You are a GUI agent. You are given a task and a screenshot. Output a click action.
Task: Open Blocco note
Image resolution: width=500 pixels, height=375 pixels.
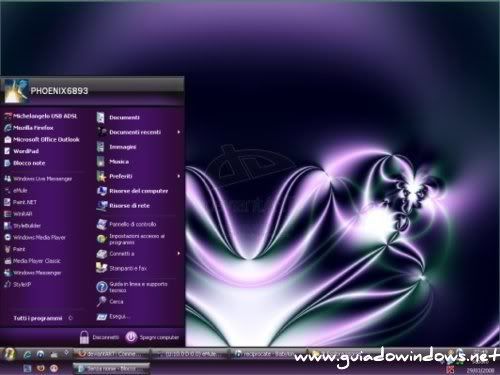tap(24, 163)
